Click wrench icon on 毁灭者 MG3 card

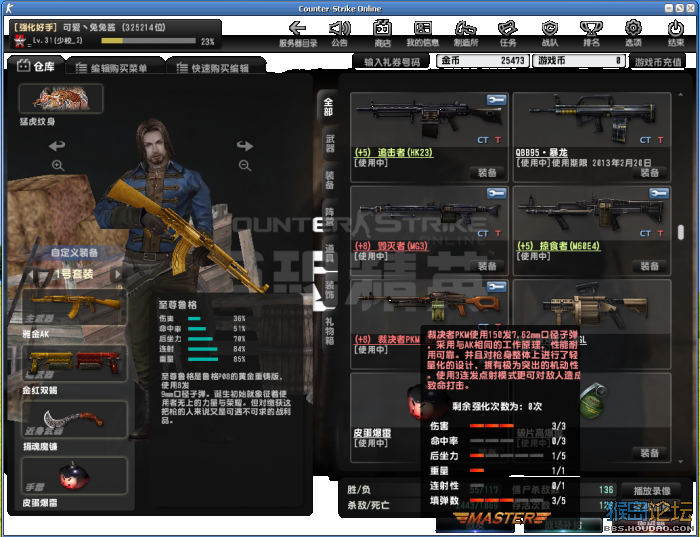coord(496,193)
